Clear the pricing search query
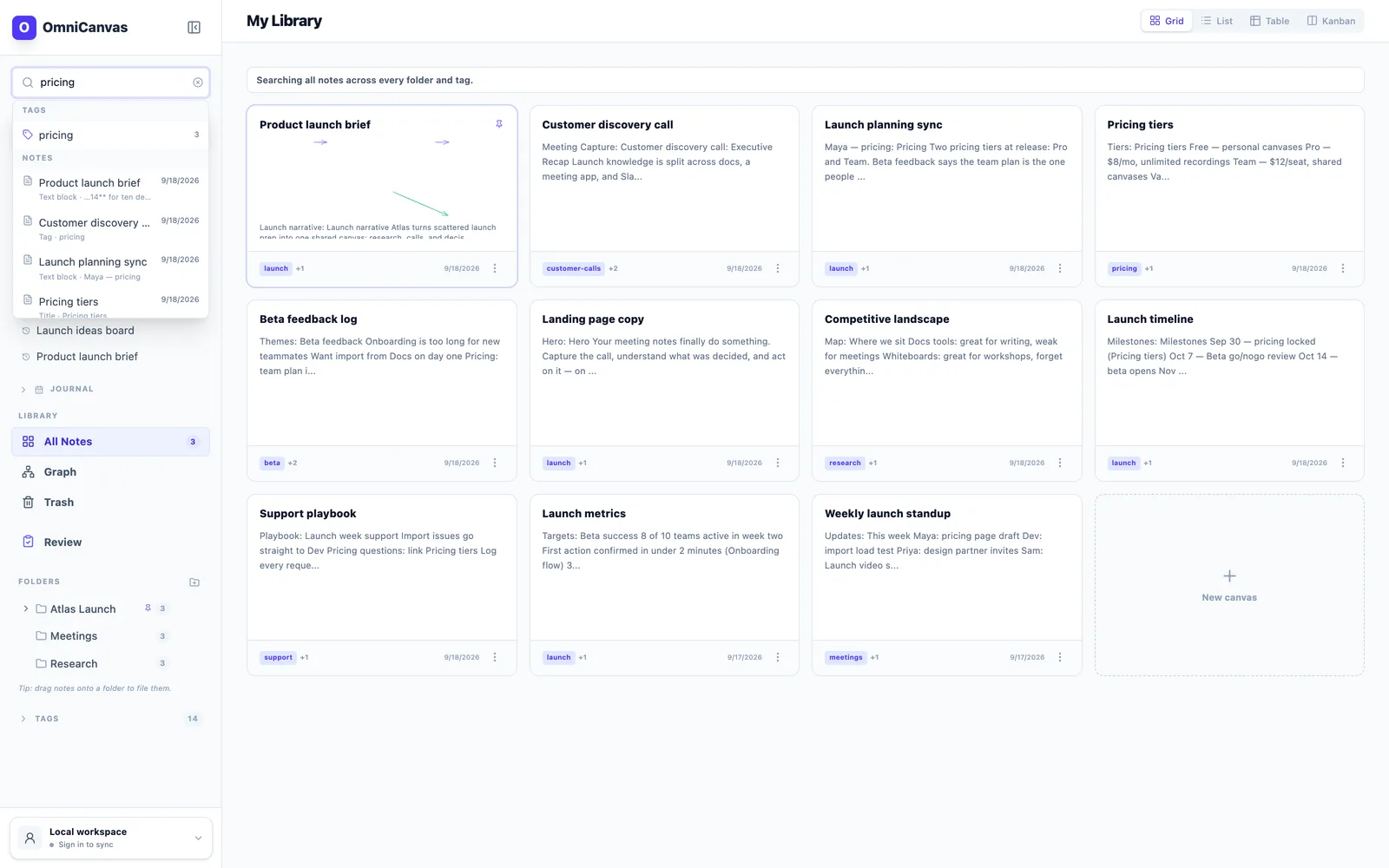The width and height of the screenshot is (1389, 868). [198, 82]
